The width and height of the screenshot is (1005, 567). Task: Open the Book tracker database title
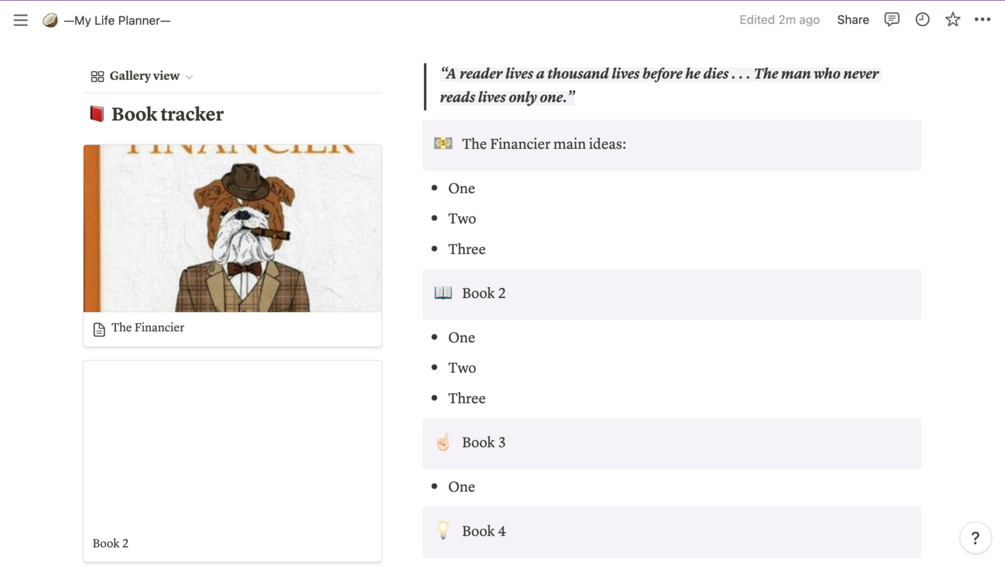click(x=167, y=114)
